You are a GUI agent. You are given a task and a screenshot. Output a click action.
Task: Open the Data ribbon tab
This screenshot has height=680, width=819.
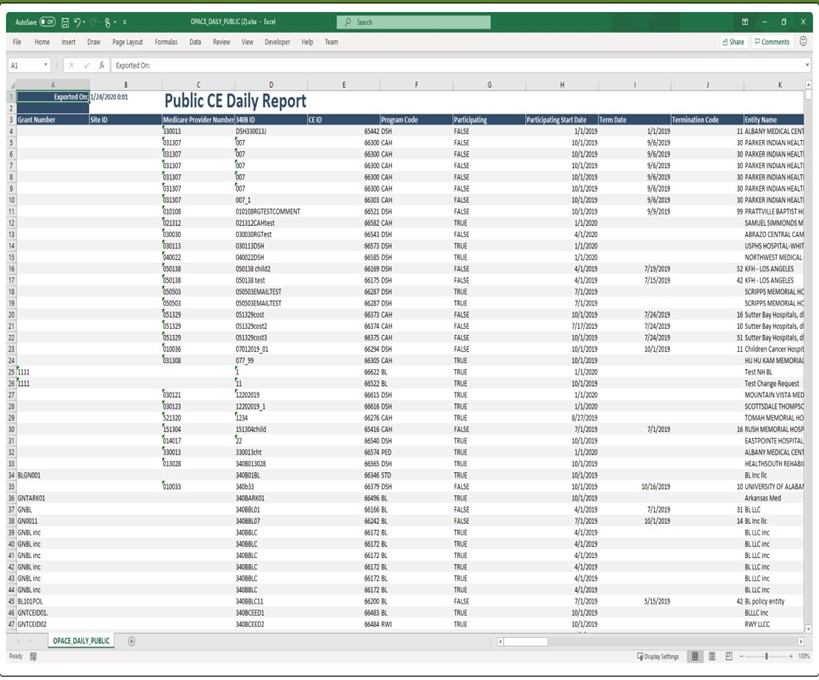click(x=195, y=42)
